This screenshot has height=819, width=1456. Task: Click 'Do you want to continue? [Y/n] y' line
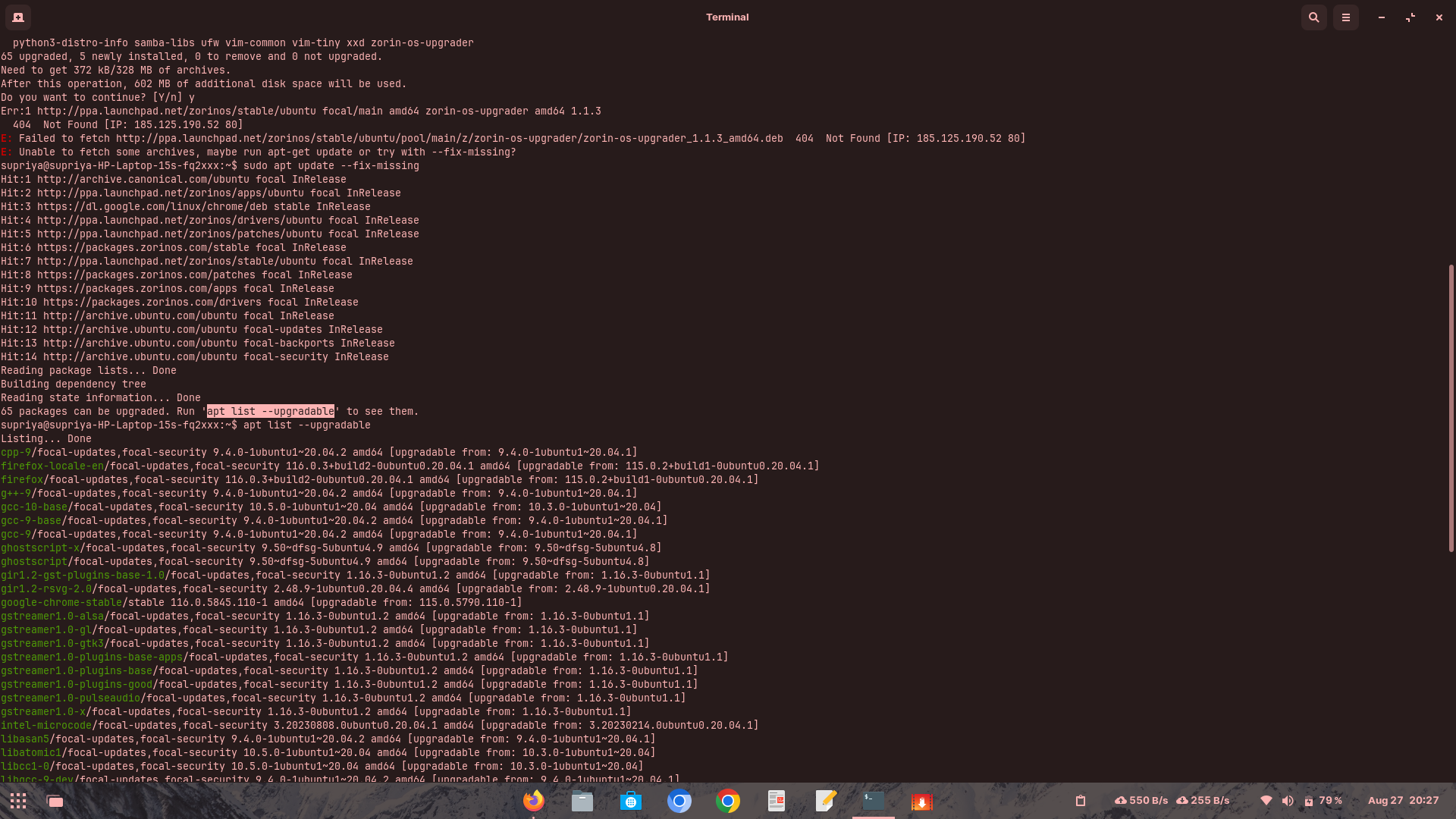pos(98,98)
